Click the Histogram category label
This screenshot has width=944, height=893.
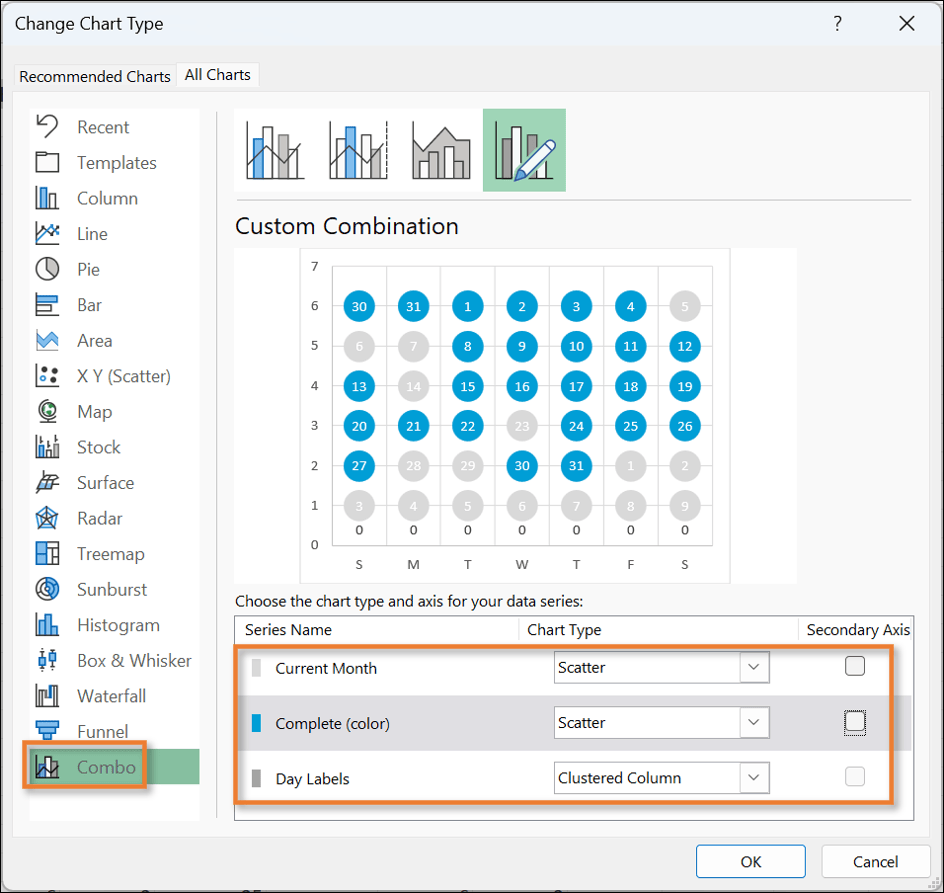[119, 625]
